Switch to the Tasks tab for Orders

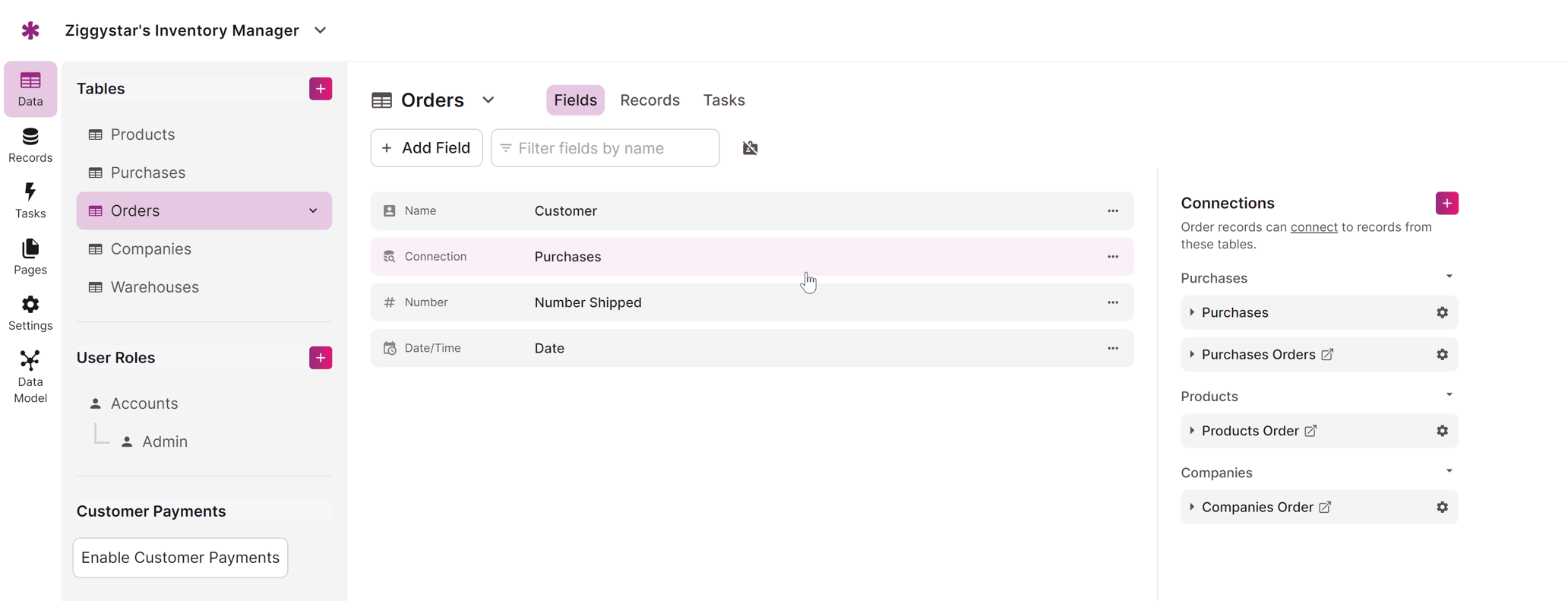723,100
